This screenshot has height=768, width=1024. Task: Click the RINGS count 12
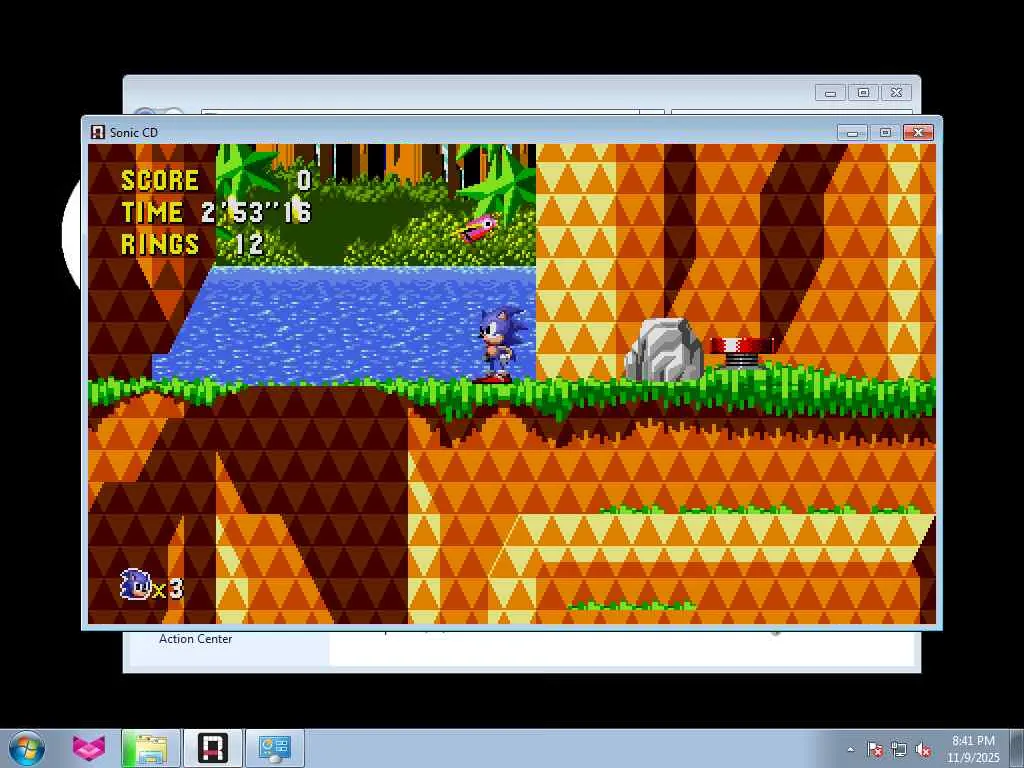[x=249, y=244]
